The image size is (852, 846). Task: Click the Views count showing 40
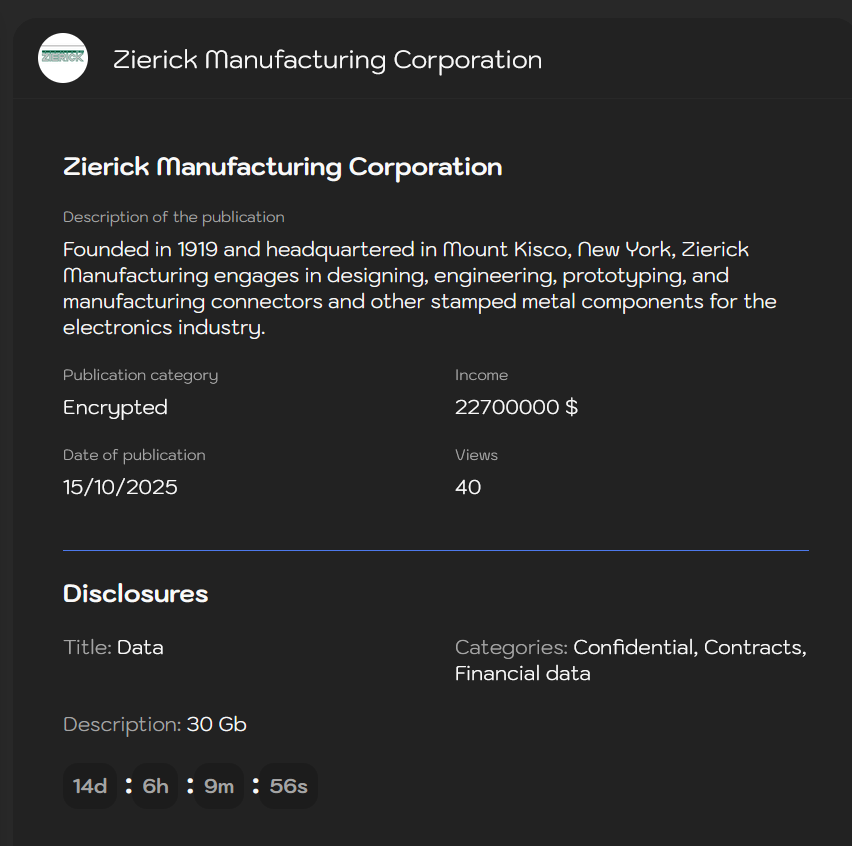point(468,487)
